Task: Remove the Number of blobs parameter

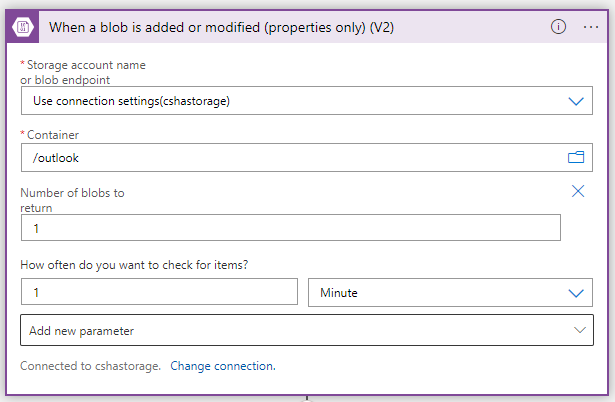Action: pos(577,191)
